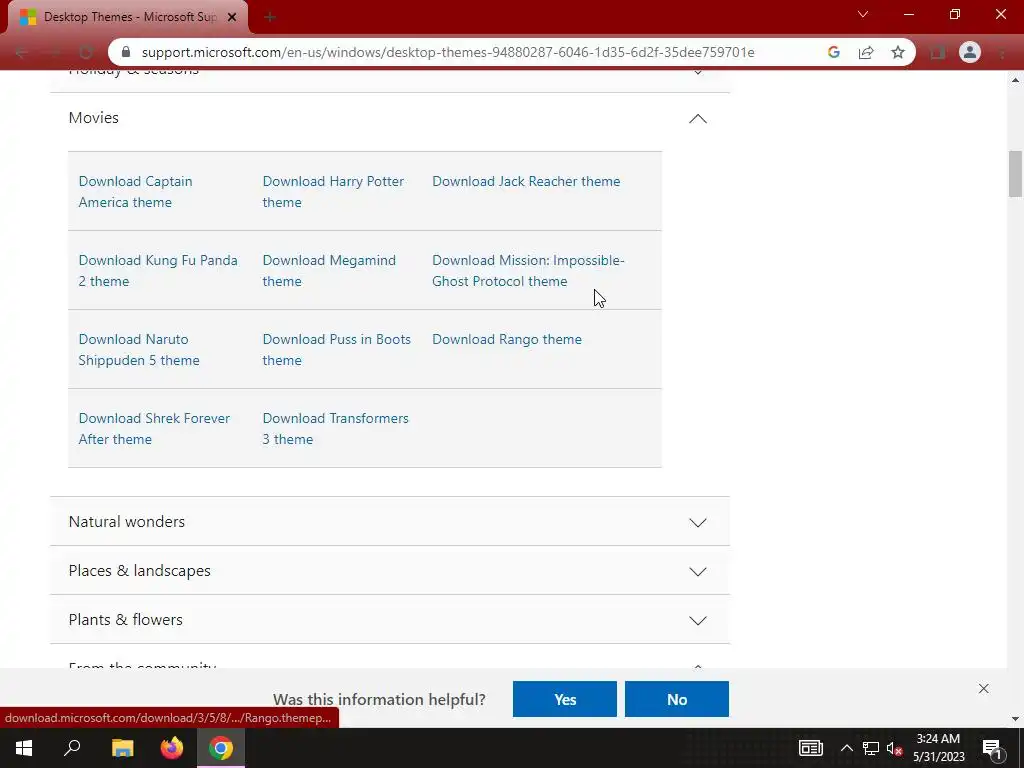
Task: Open the notification center icon
Action: [x=992, y=749]
